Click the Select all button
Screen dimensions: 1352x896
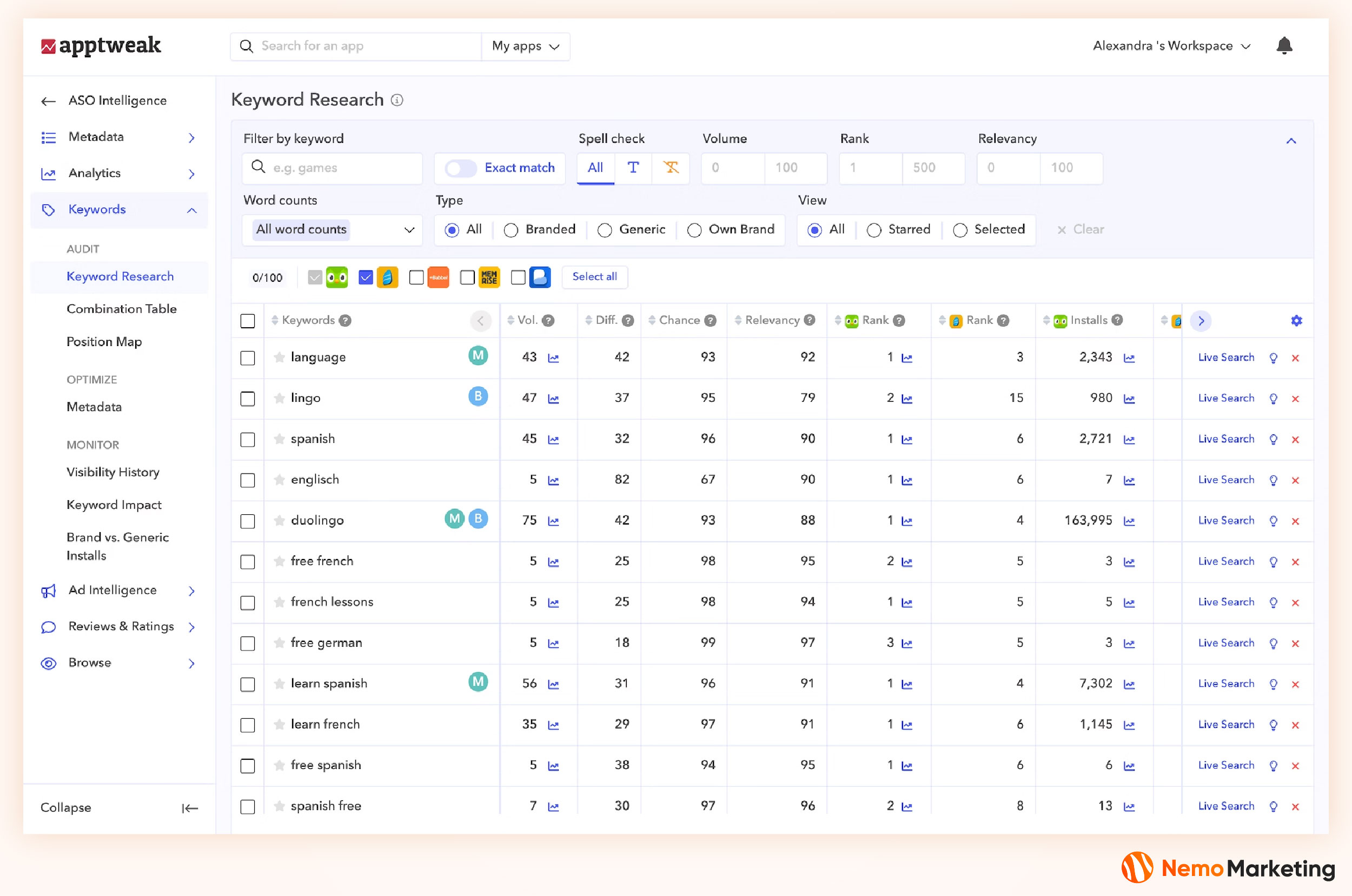594,277
